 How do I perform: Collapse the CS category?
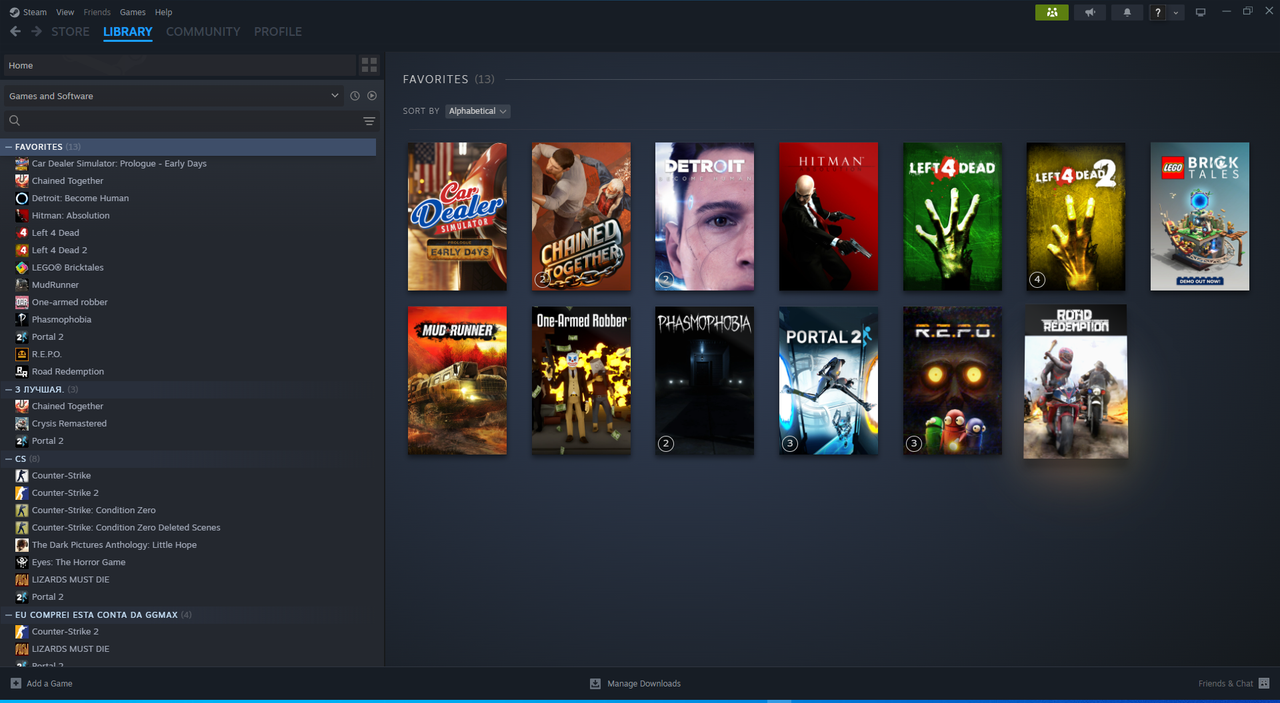[x=8, y=458]
